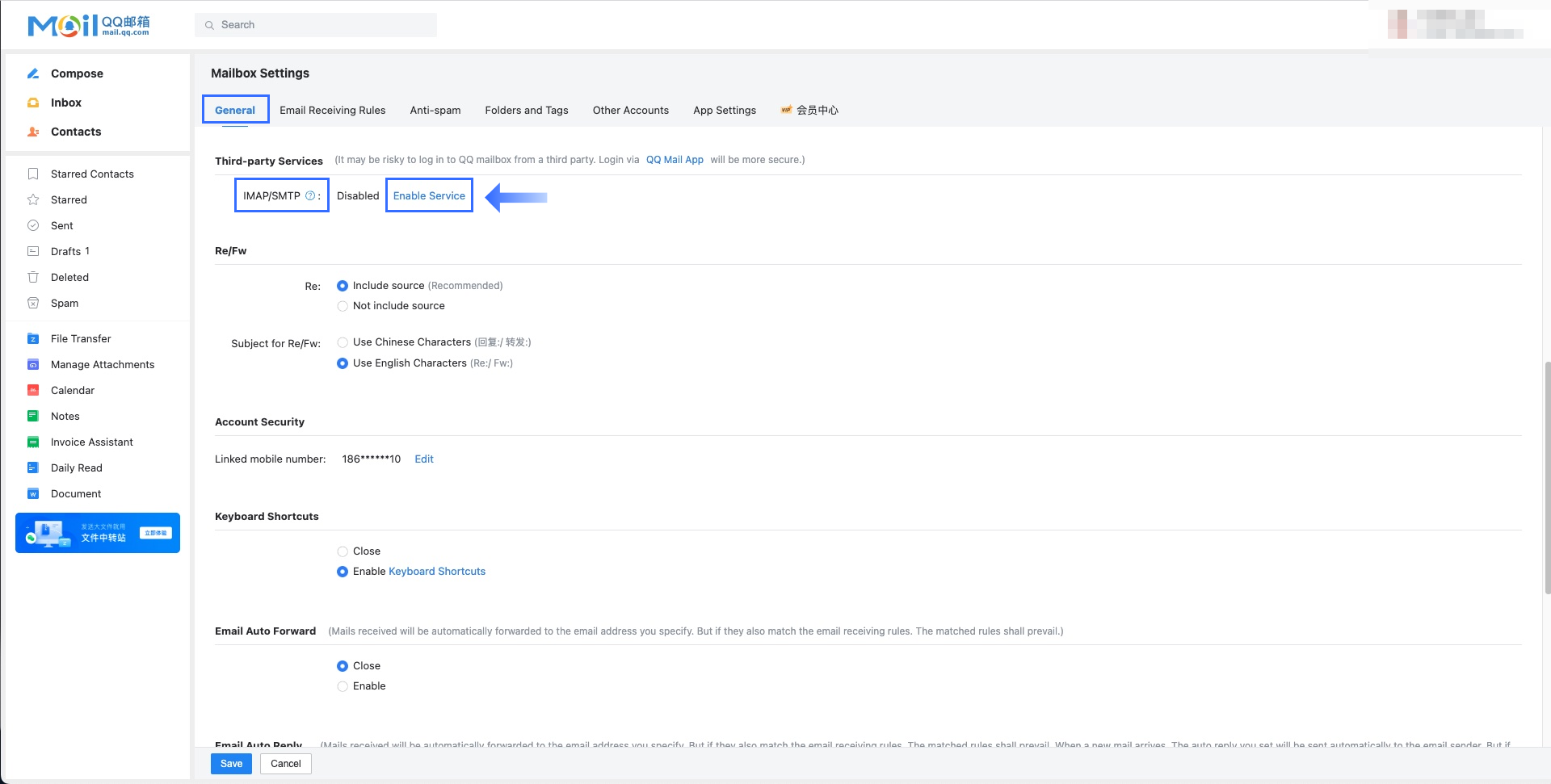Open the Invoice Assistant icon
Image resolution: width=1551 pixels, height=784 pixels.
coord(33,442)
